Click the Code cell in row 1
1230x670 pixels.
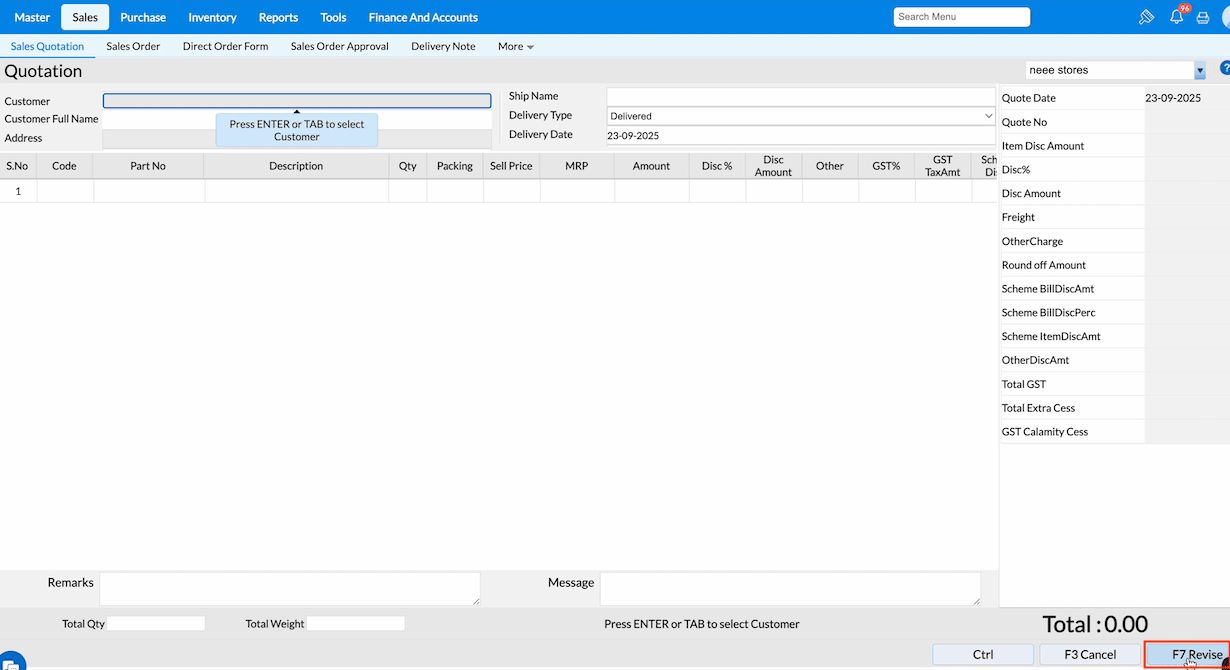[65, 191]
